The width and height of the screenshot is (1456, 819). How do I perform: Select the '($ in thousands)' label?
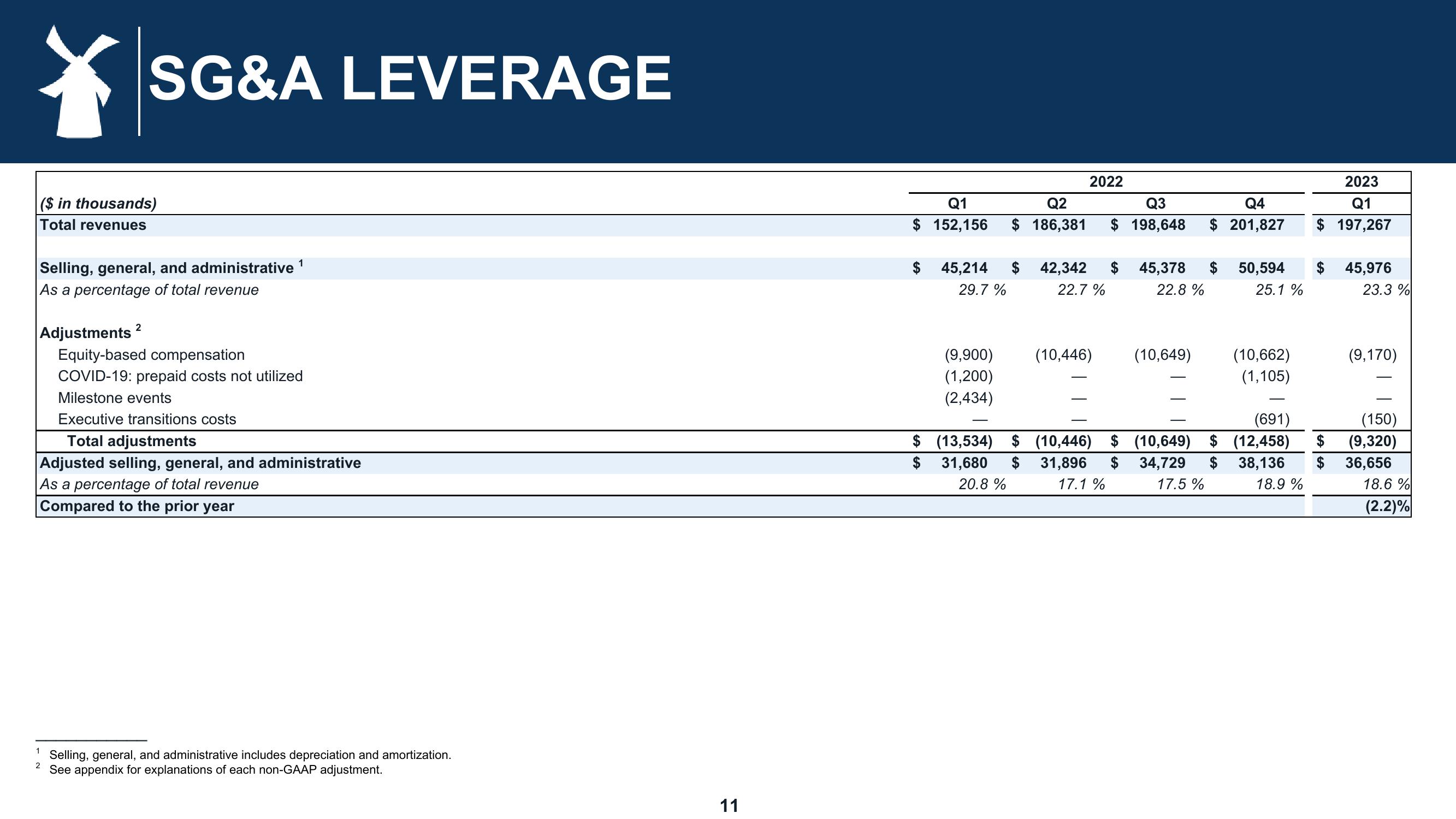pyautogui.click(x=98, y=204)
